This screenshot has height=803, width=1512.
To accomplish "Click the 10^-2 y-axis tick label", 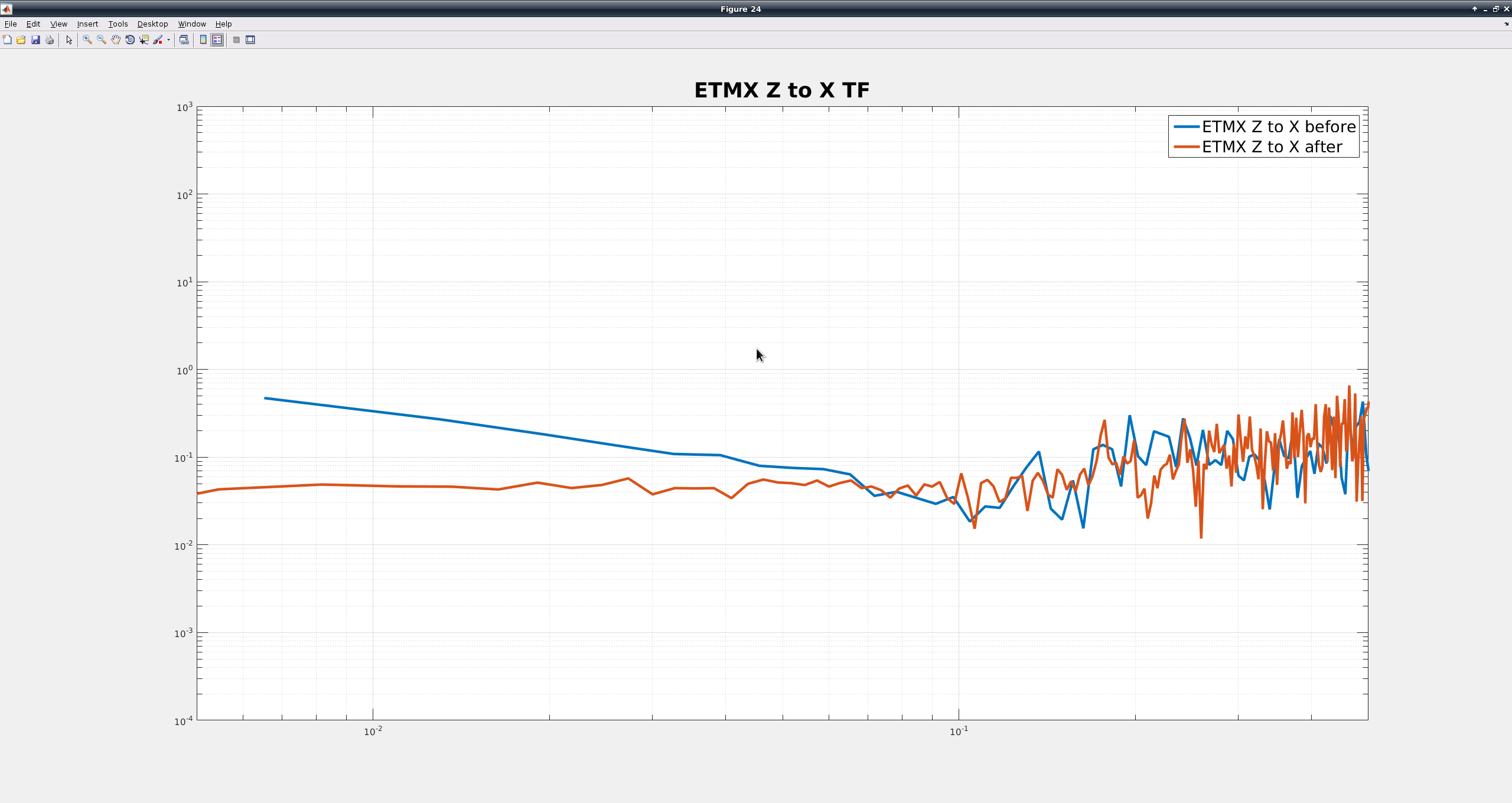I will [183, 546].
